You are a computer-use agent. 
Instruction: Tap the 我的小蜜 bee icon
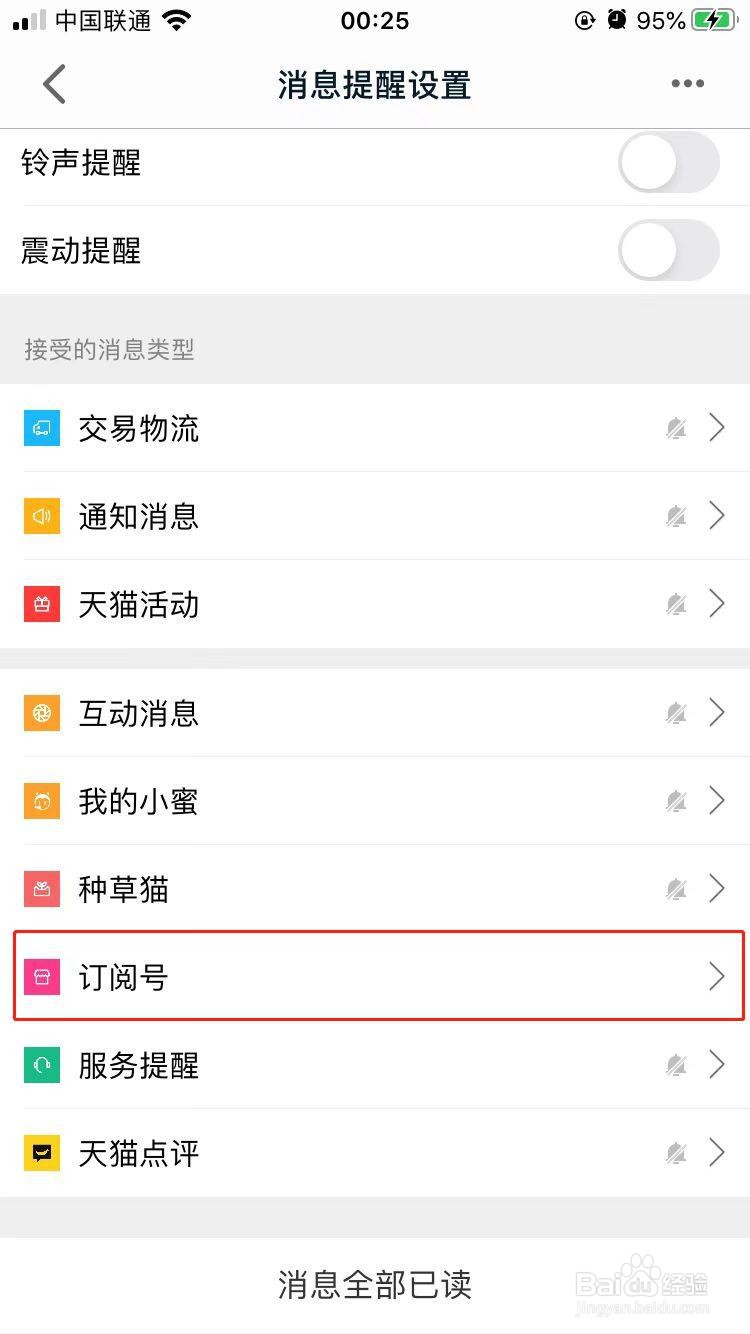42,801
